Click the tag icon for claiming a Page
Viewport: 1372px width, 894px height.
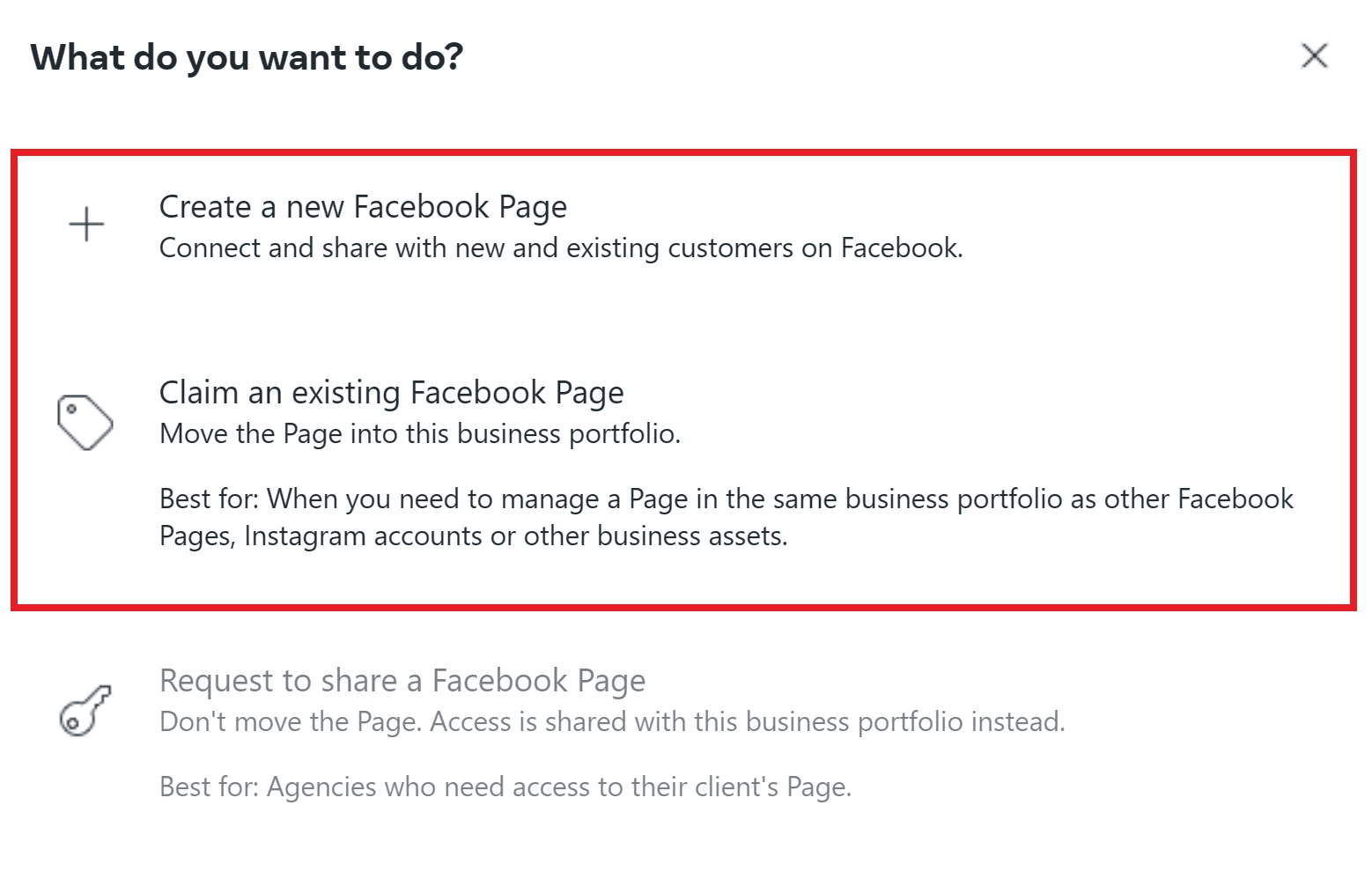85,422
